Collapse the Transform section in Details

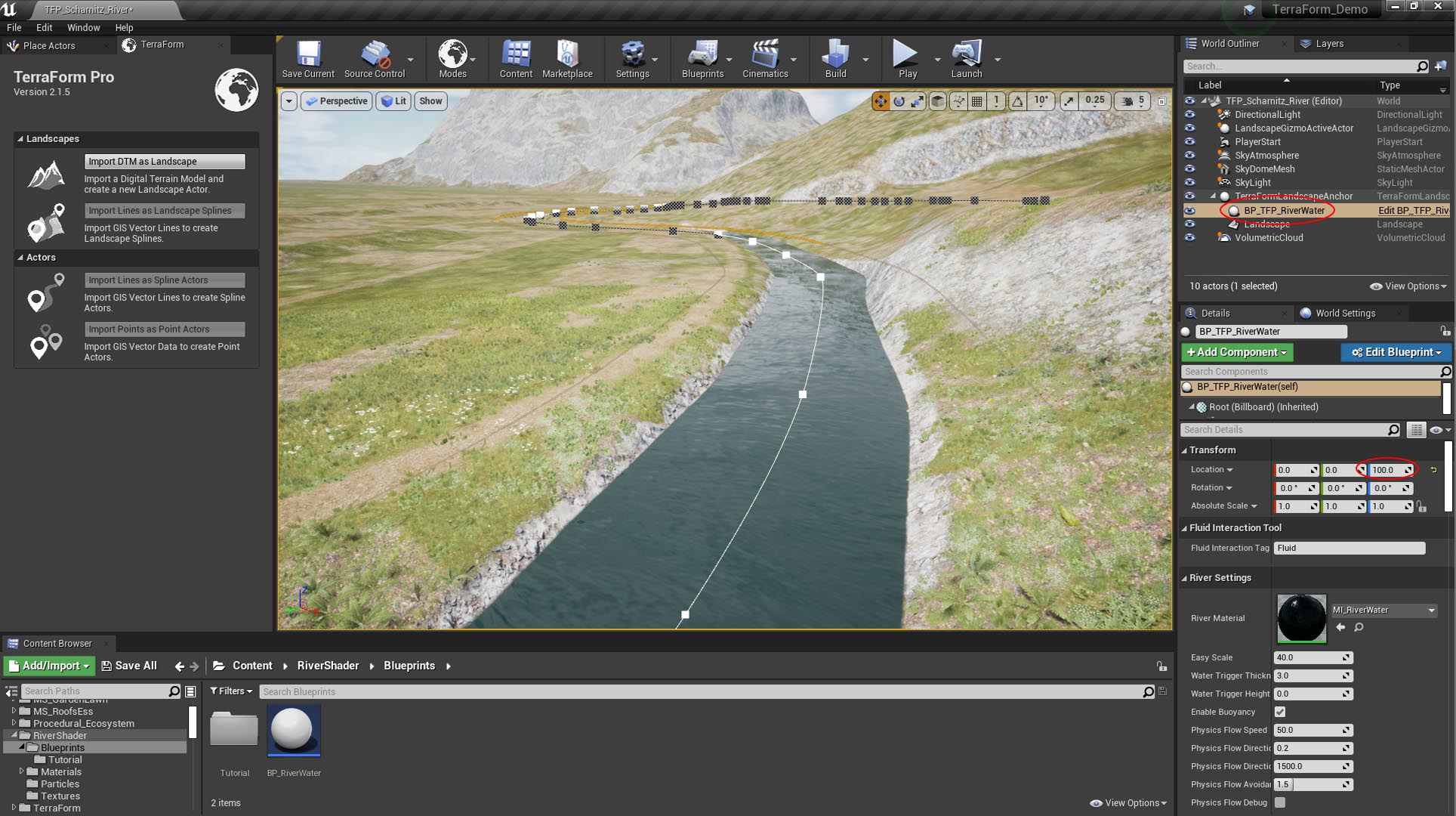(1184, 450)
